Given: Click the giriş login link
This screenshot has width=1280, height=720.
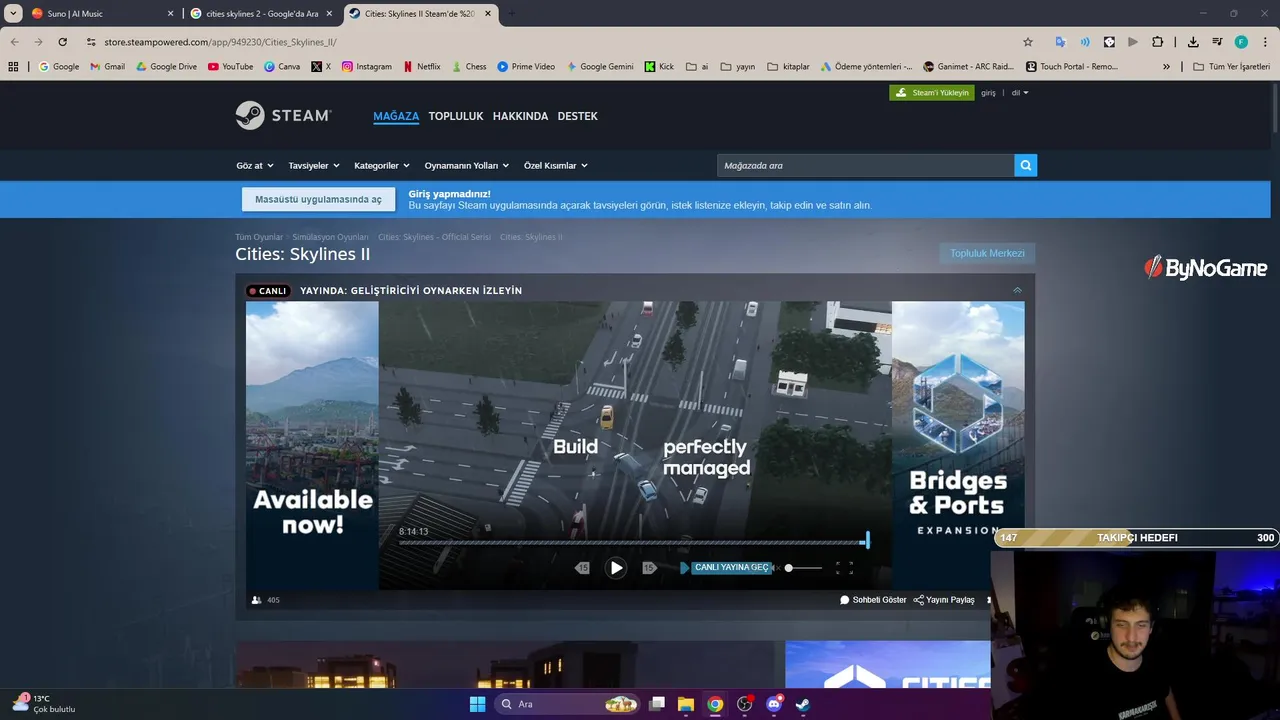Looking at the screenshot, I should point(988,93).
